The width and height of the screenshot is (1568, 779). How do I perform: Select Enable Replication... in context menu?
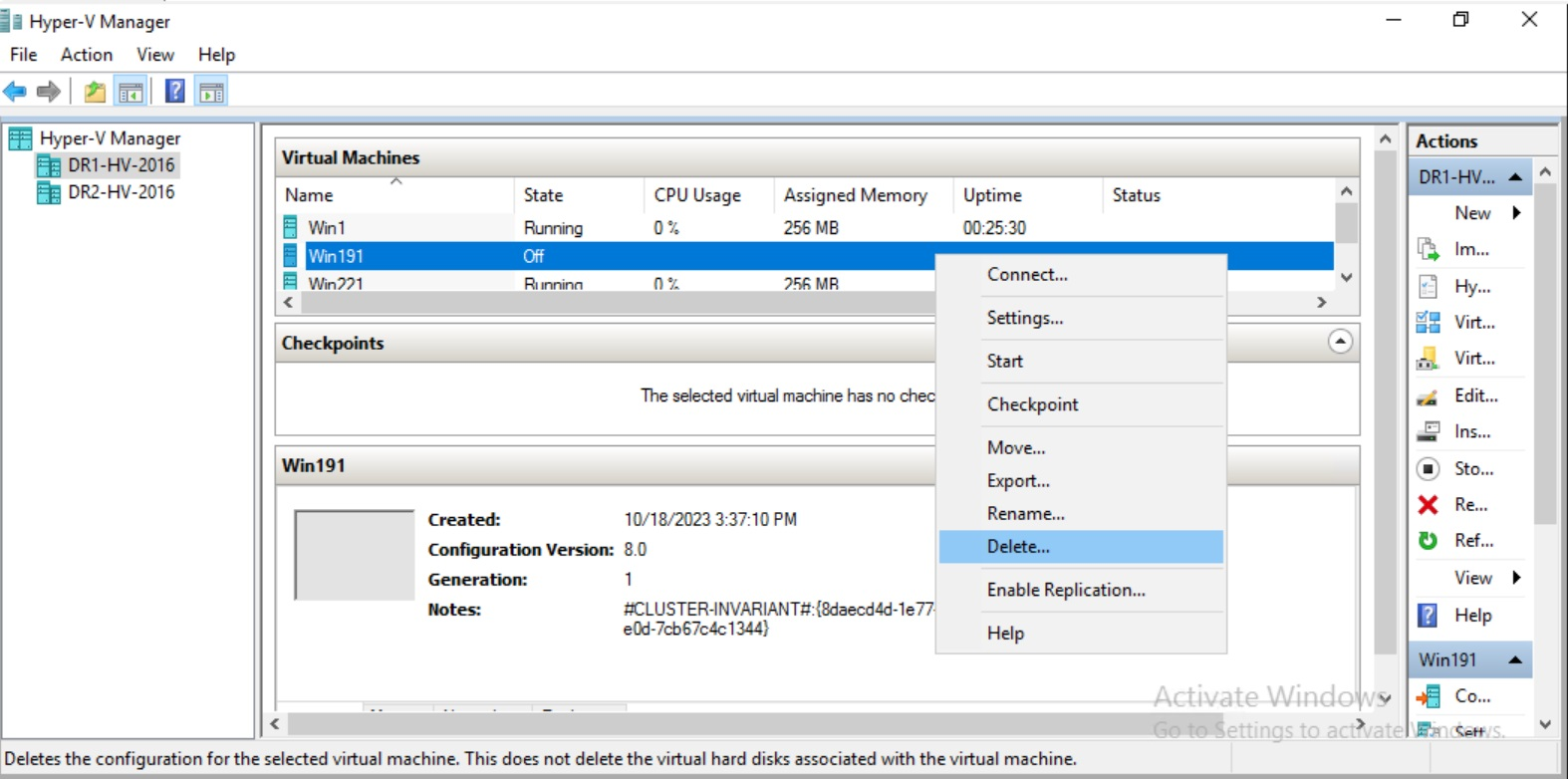point(1066,590)
